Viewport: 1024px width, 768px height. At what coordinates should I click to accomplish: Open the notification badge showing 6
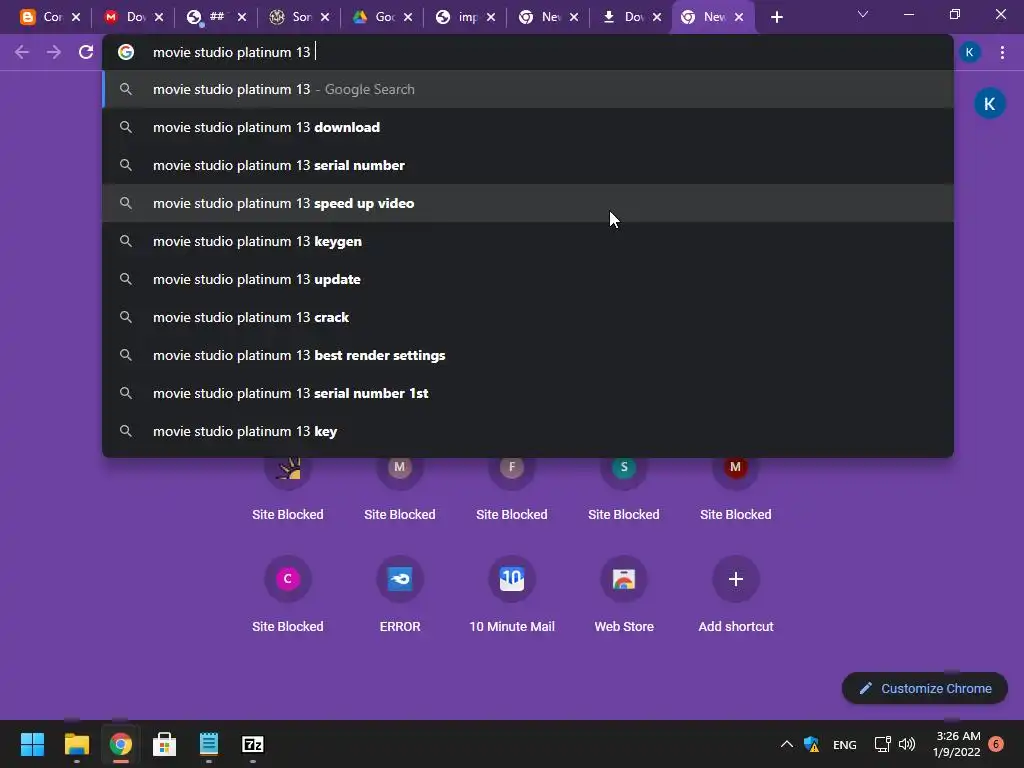tap(996, 744)
